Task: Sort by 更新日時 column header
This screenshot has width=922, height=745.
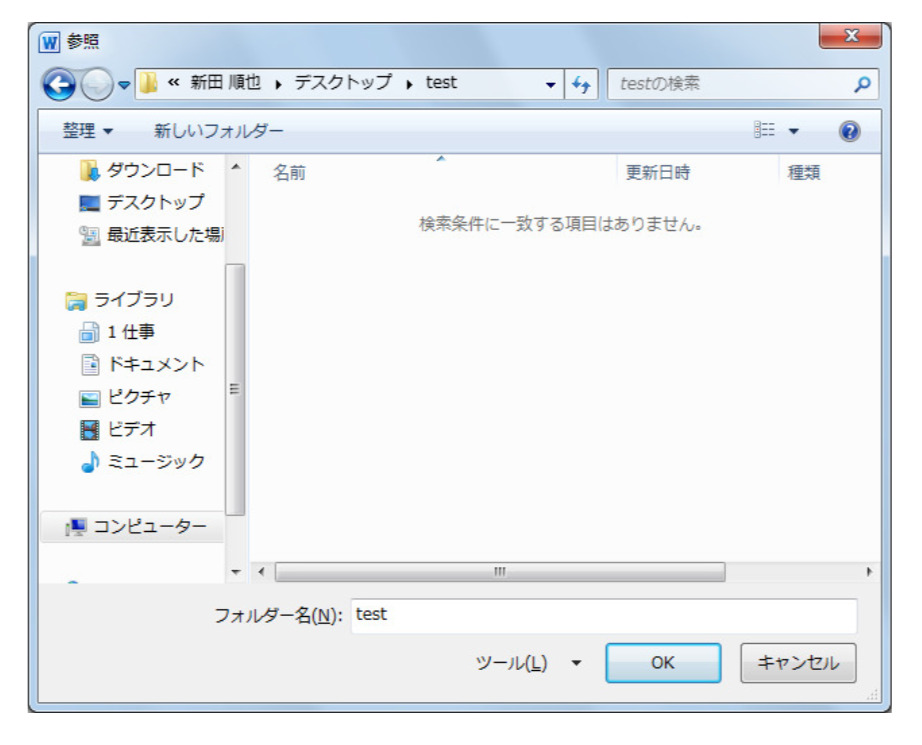Action: pyautogui.click(x=657, y=173)
